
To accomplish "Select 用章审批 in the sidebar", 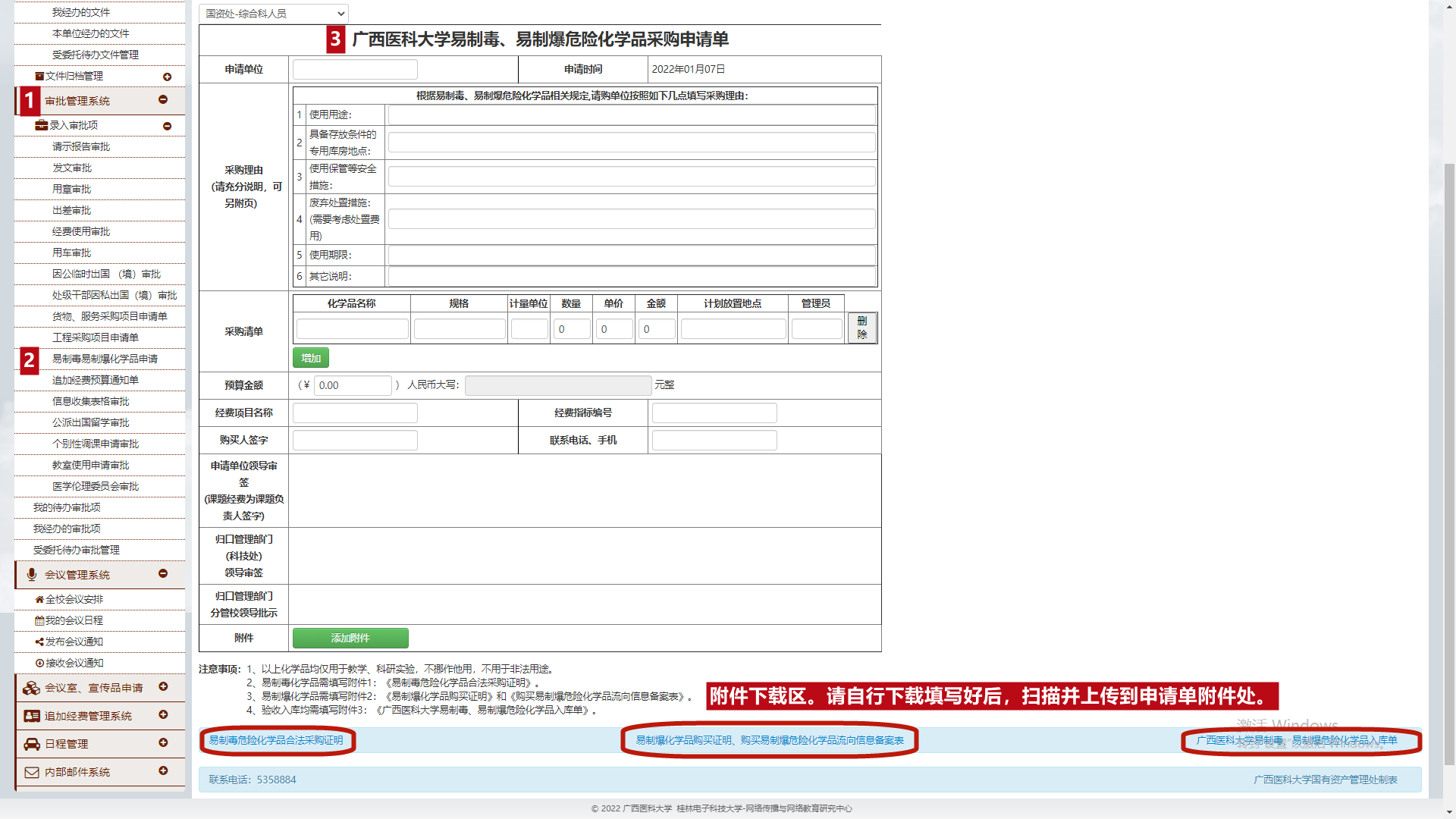I will 71,189.
